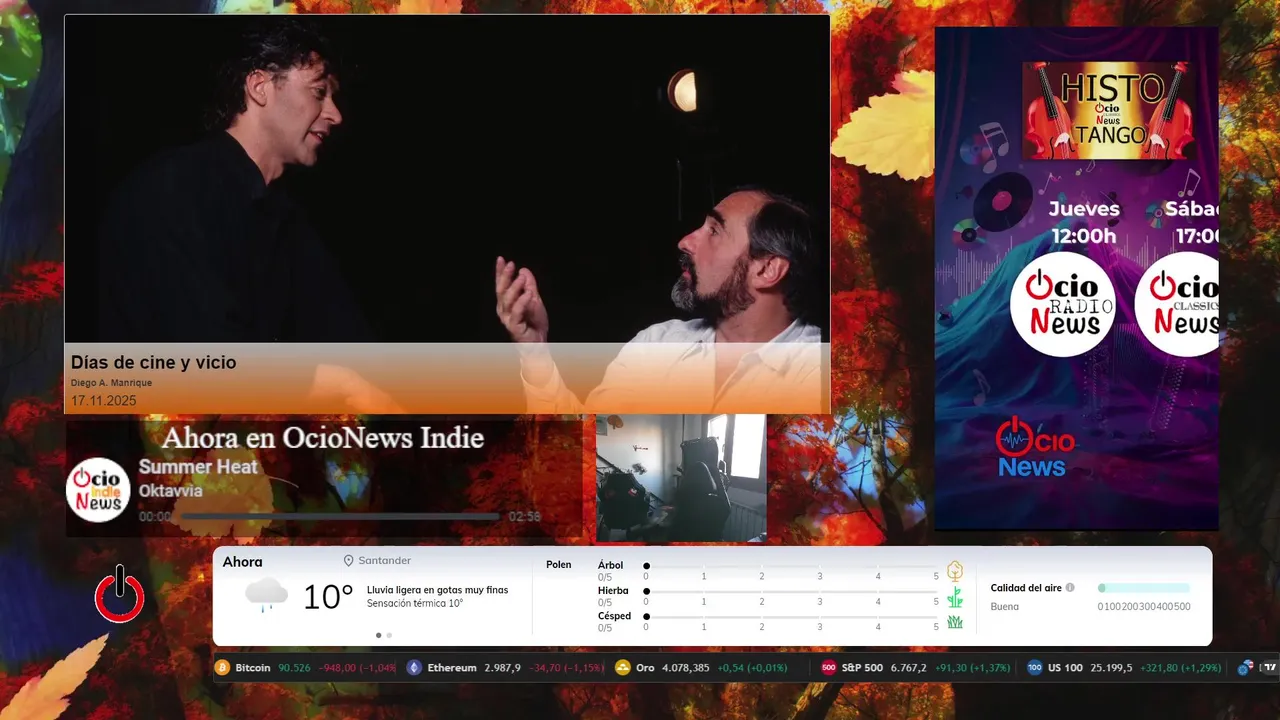Click the Ethereum icon in ticker
Screen dimensions: 1280x720
[414, 668]
